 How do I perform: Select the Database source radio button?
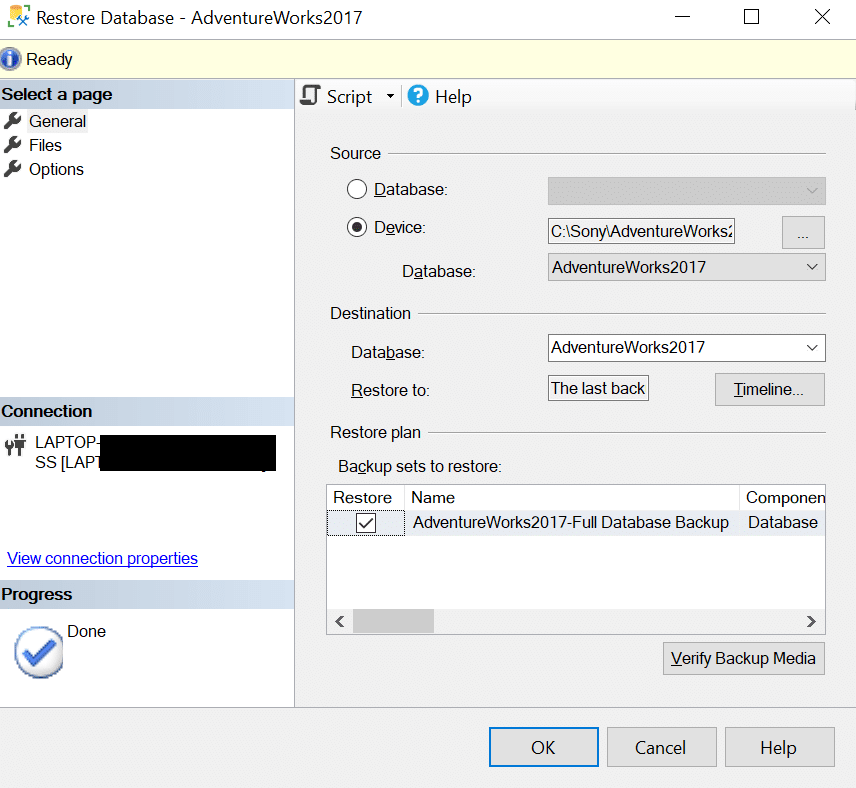click(356, 189)
